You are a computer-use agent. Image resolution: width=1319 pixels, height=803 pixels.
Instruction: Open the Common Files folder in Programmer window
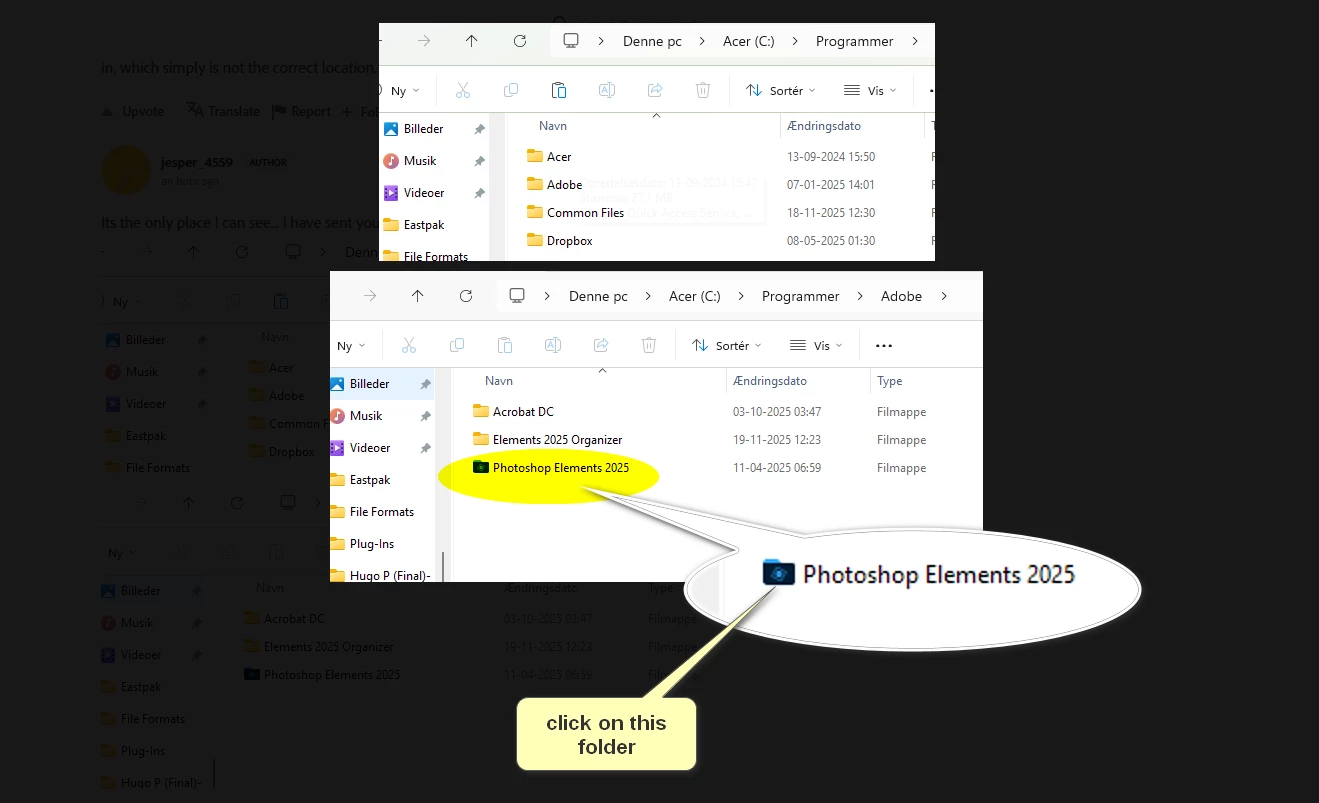point(576,213)
